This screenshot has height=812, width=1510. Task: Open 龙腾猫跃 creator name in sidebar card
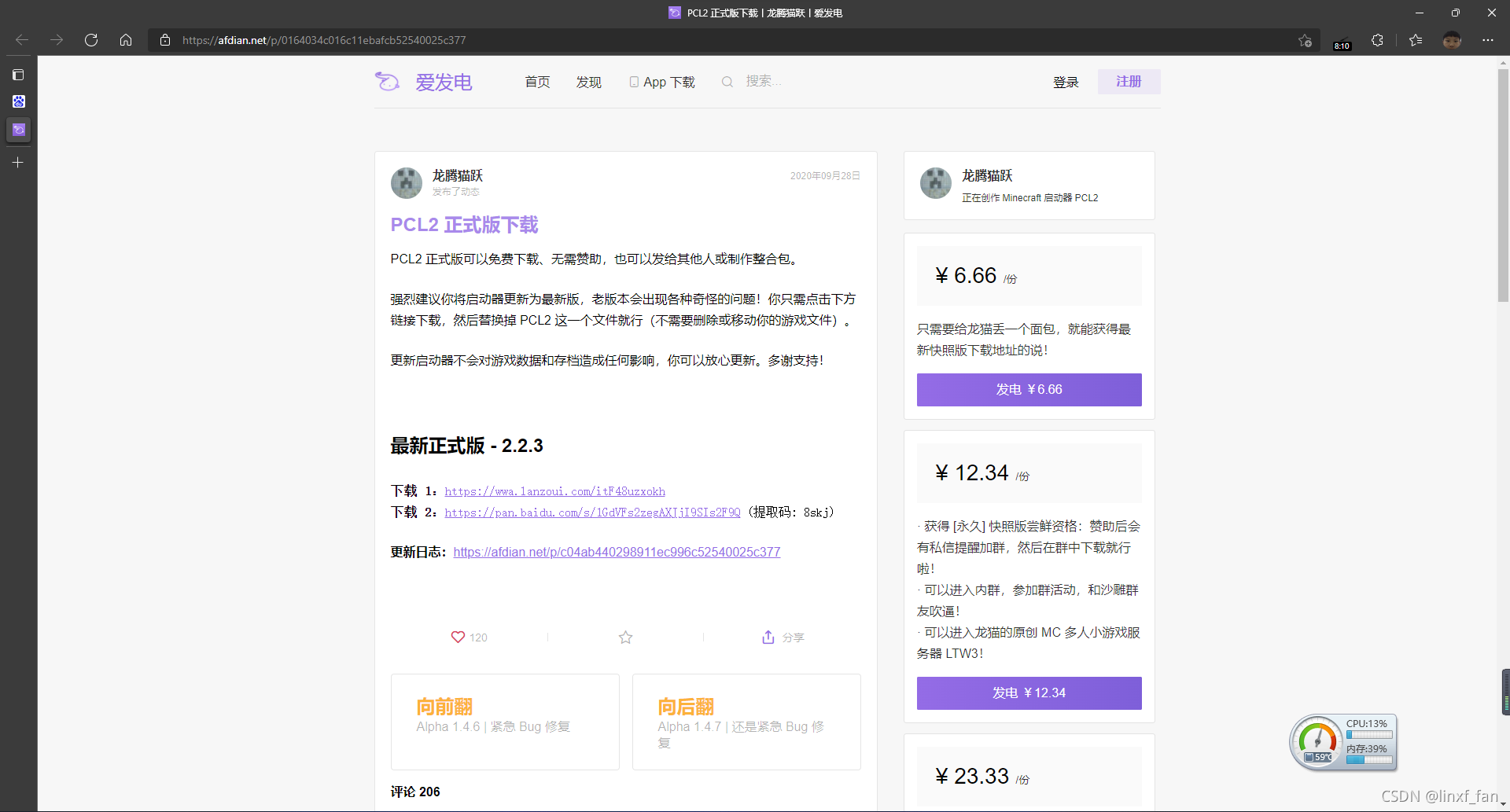[x=987, y=175]
